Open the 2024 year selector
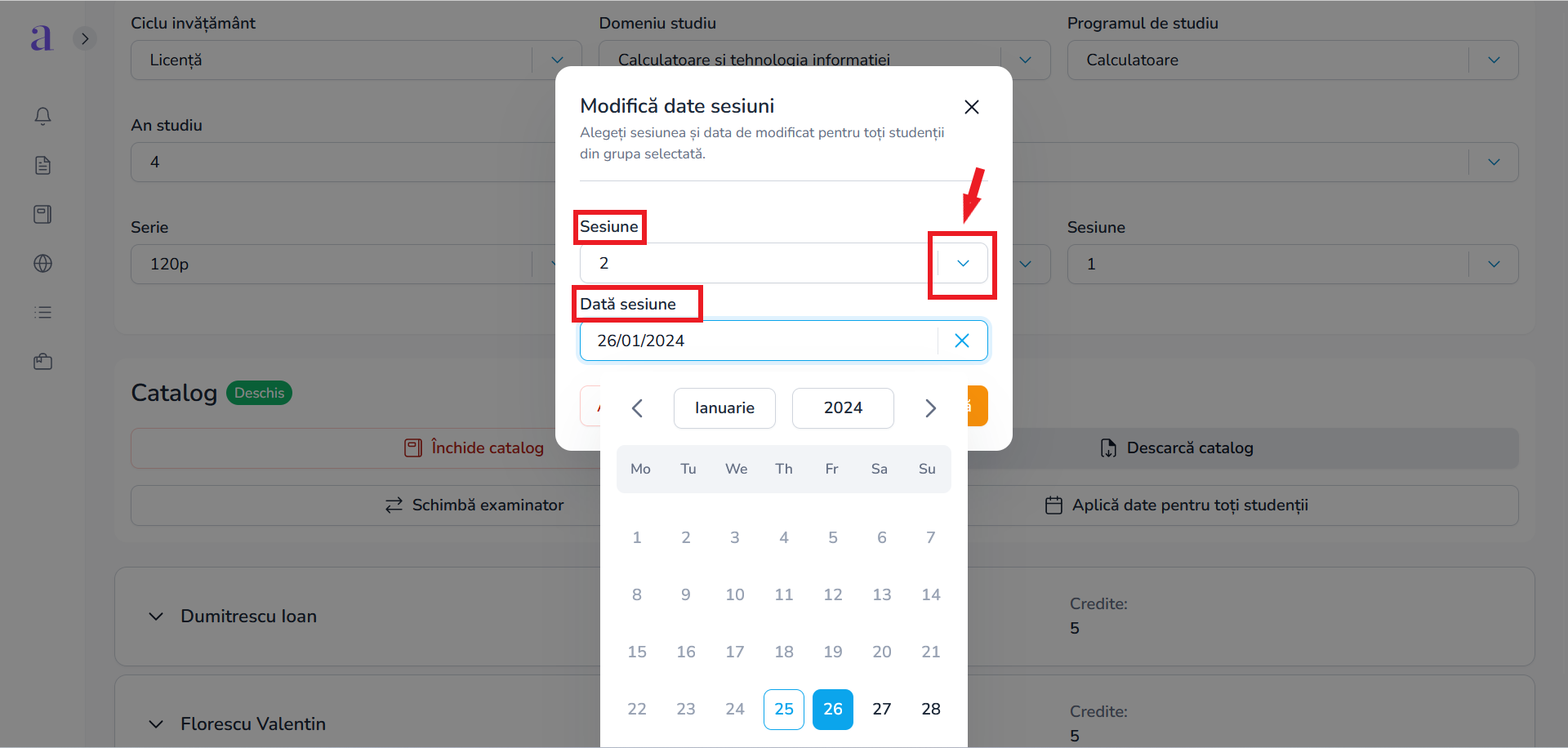The width and height of the screenshot is (1568, 748). click(x=843, y=408)
